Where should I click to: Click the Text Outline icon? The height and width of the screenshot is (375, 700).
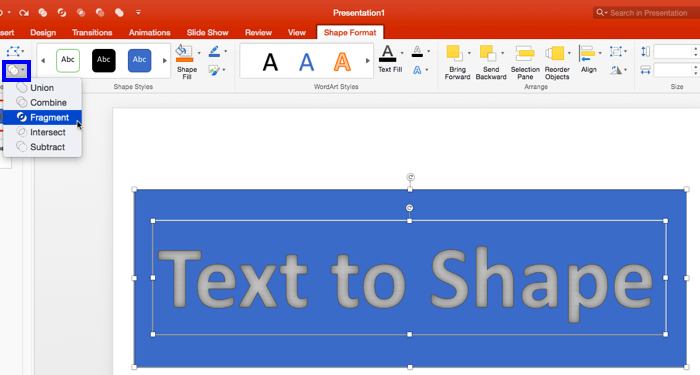tap(417, 51)
